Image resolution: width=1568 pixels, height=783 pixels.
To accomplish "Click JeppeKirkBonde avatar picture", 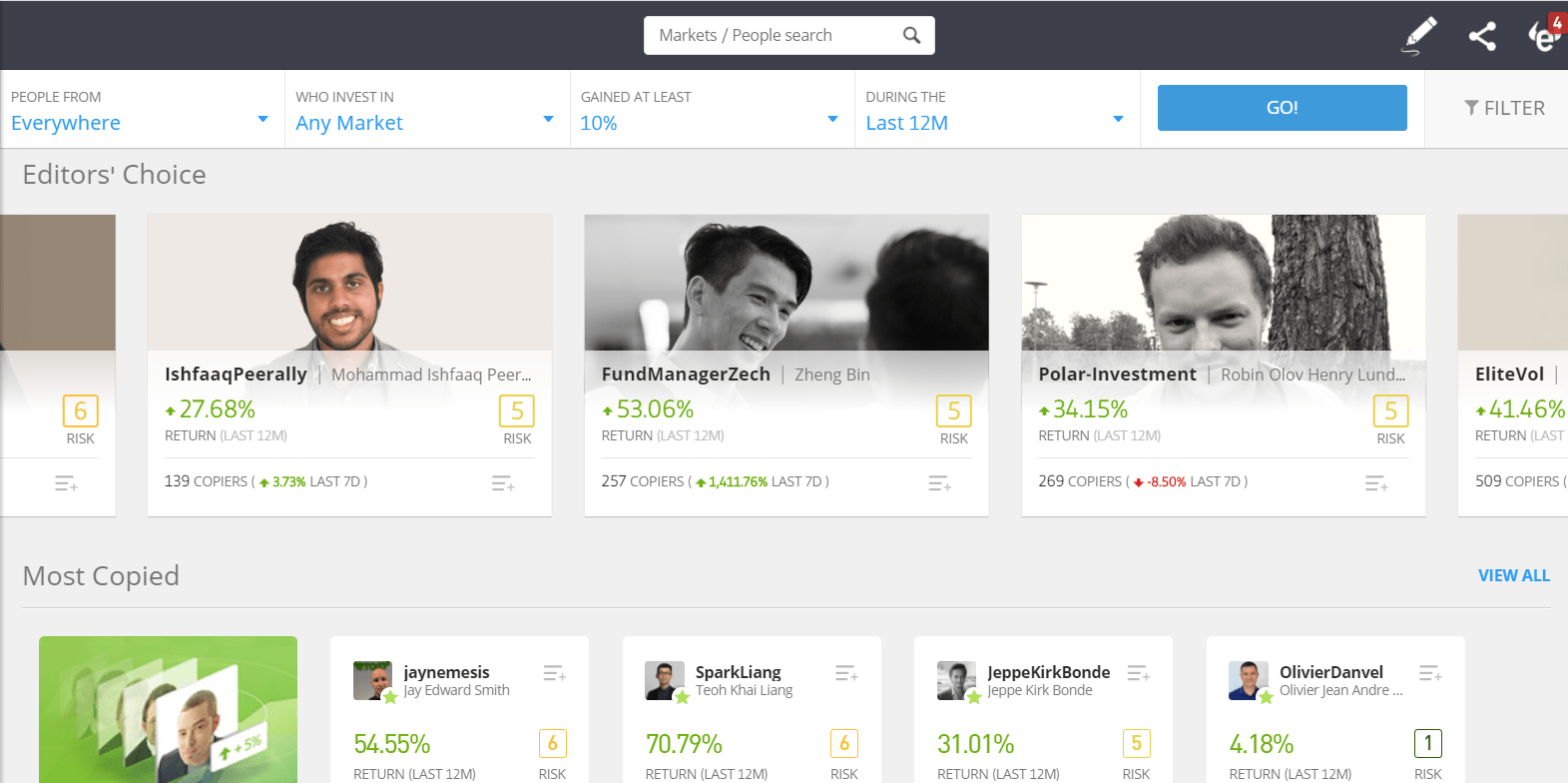I will point(956,680).
